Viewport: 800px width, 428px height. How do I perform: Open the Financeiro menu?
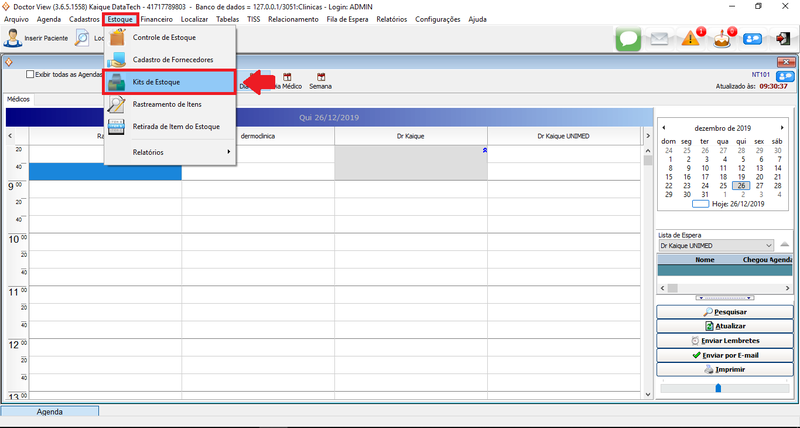157,19
